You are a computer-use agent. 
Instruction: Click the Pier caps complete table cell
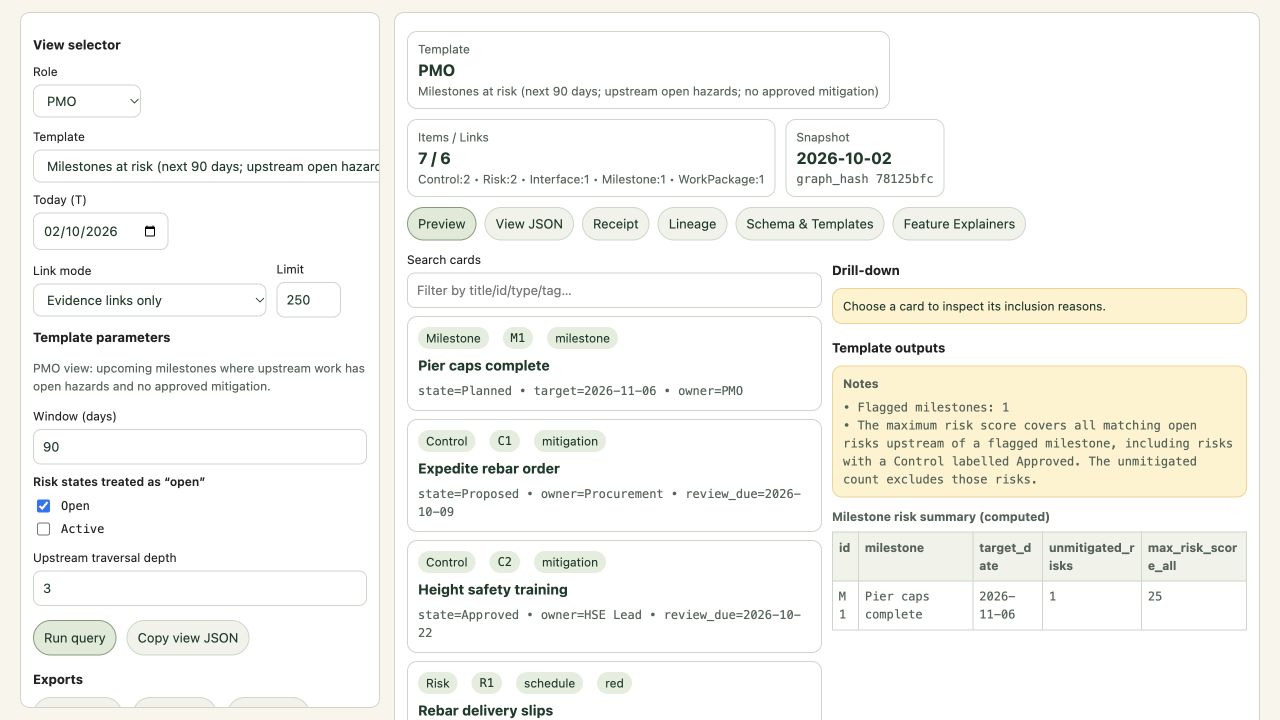[x=915, y=605]
